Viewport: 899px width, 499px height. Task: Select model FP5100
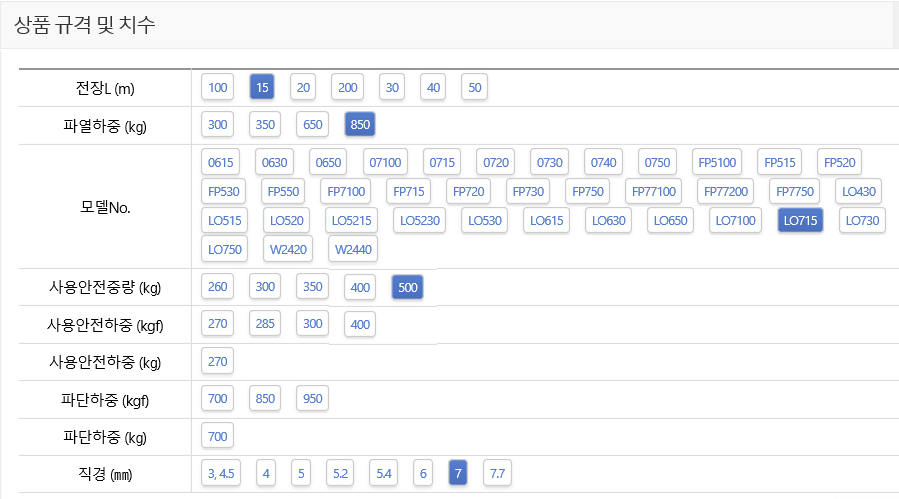pos(717,162)
